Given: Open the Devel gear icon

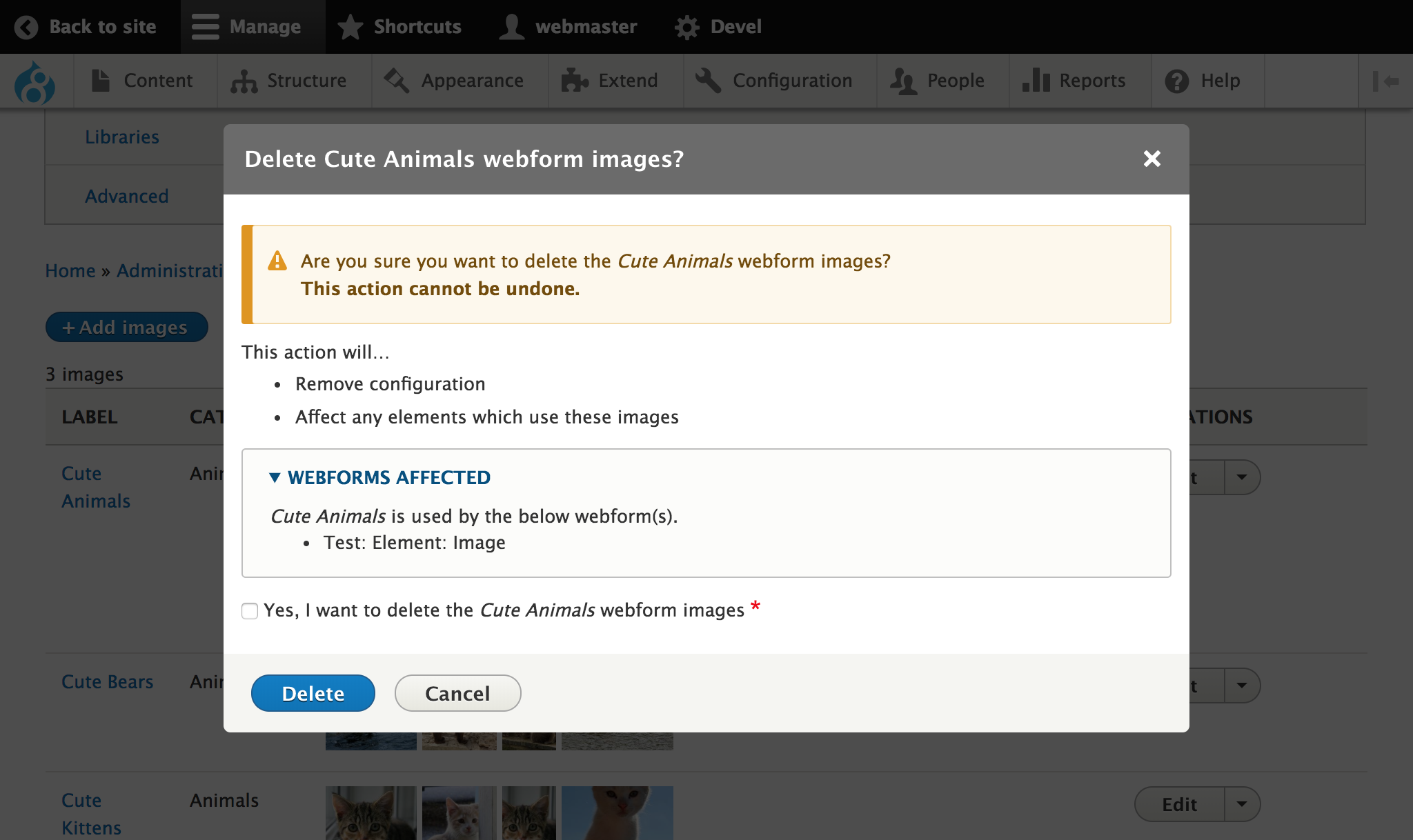Looking at the screenshot, I should point(686,26).
